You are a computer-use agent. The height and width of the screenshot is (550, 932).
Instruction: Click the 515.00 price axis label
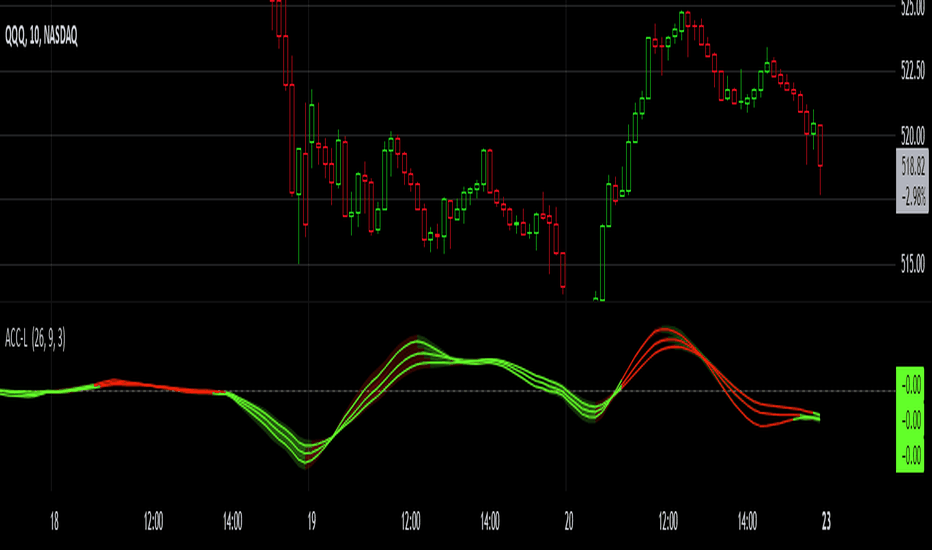click(912, 263)
